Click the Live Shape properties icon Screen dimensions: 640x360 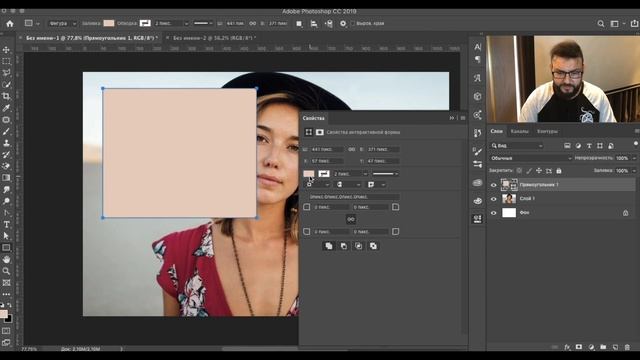tap(309, 132)
